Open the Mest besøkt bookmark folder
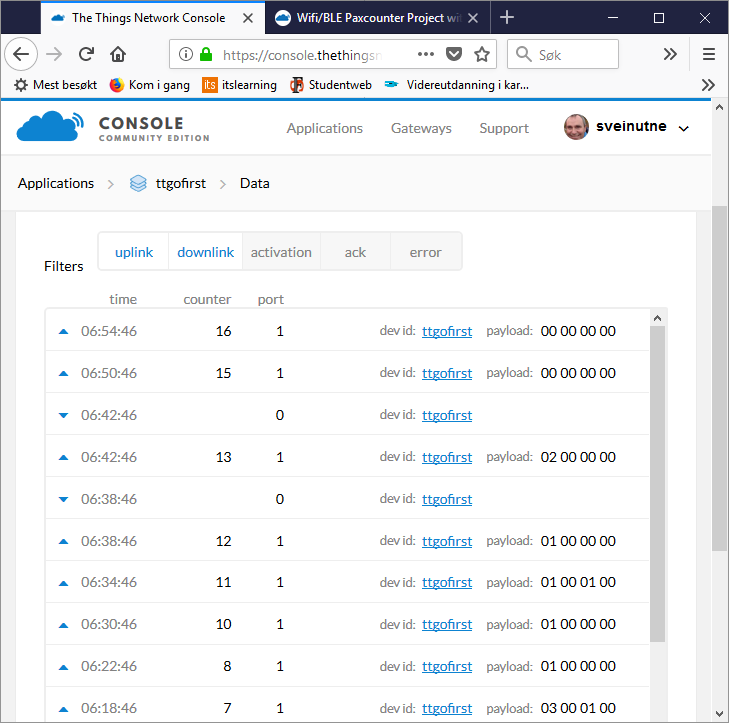 [x=55, y=85]
